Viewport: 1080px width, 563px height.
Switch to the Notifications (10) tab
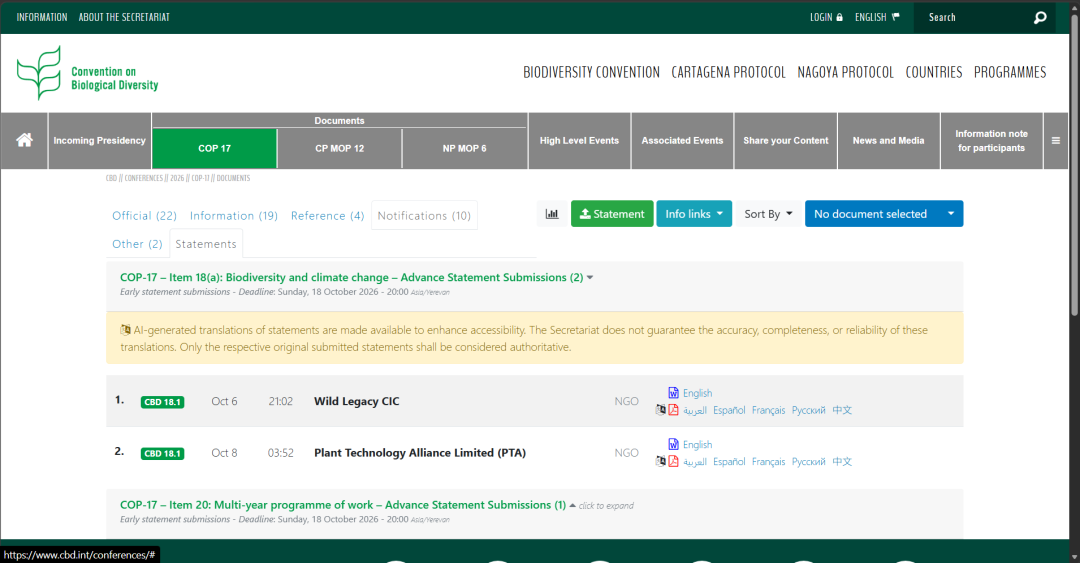424,216
